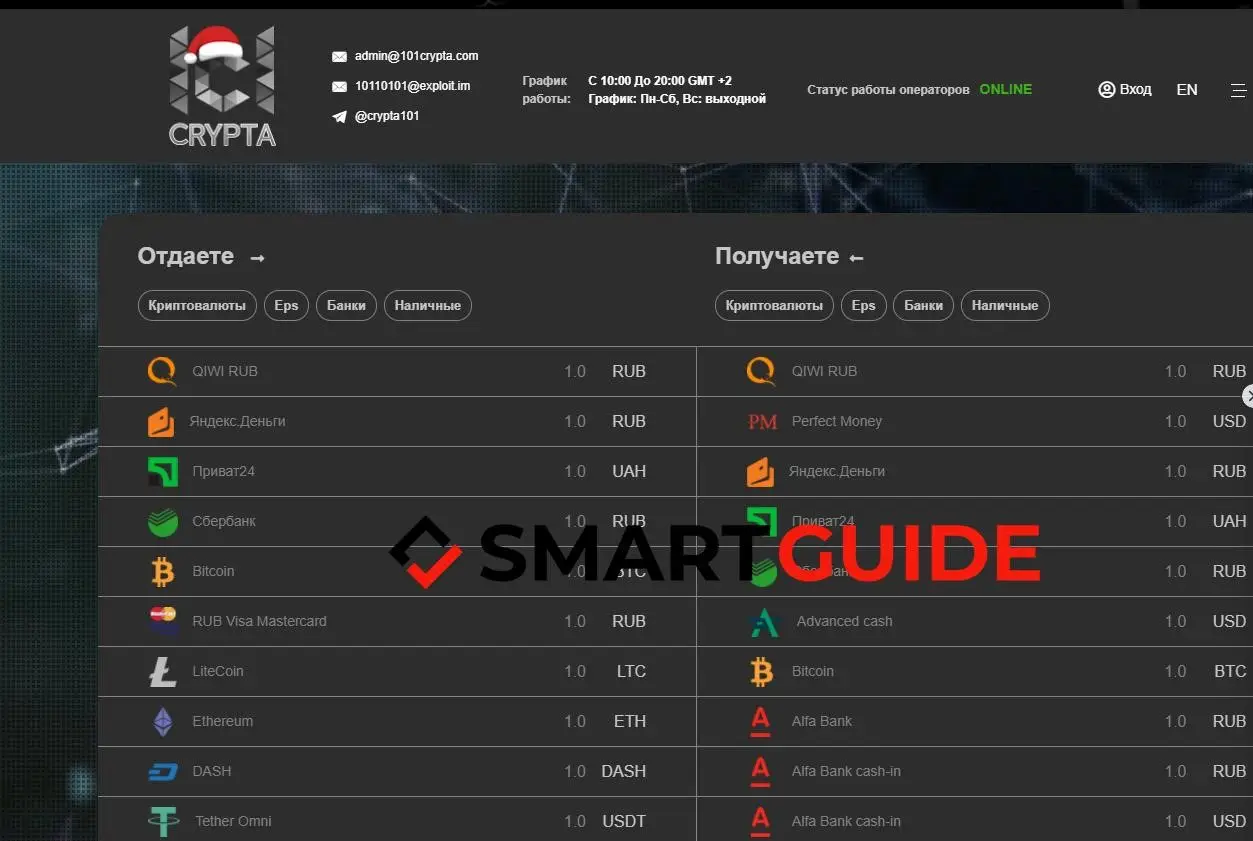Click Bitcoin label in Отдаете list
This screenshot has height=841, width=1253.
pyautogui.click(x=213, y=571)
